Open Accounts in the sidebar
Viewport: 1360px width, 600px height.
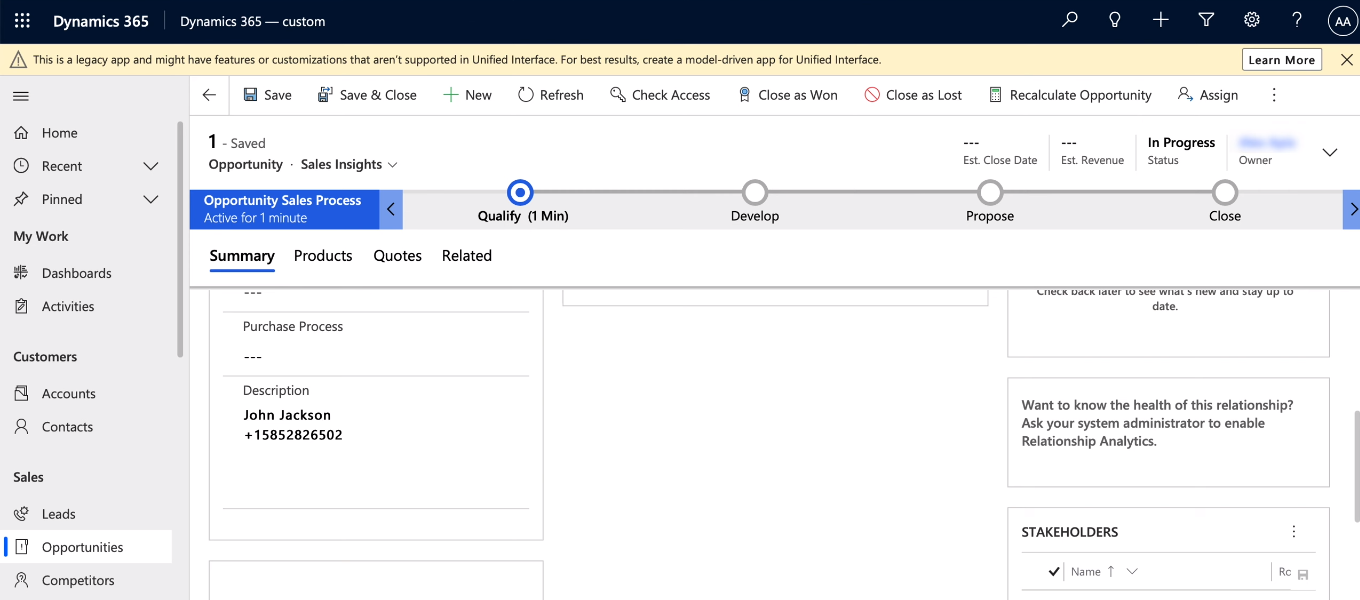pyautogui.click(x=88, y=394)
